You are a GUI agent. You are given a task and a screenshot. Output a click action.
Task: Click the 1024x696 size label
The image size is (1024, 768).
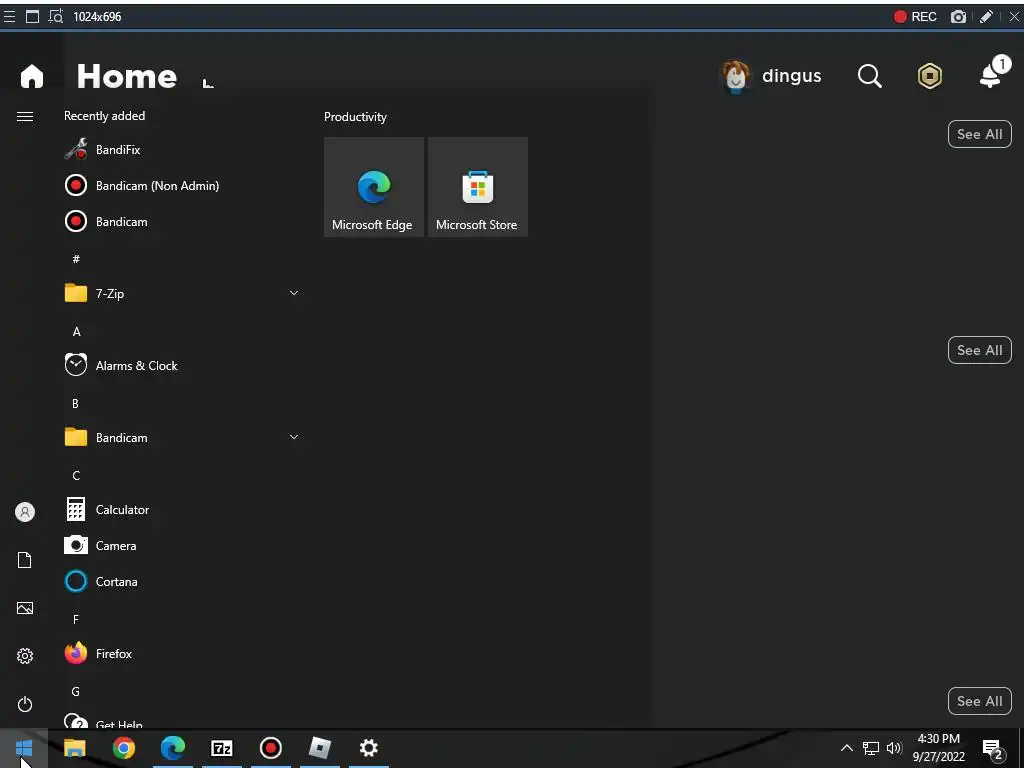pyautogui.click(x=97, y=17)
